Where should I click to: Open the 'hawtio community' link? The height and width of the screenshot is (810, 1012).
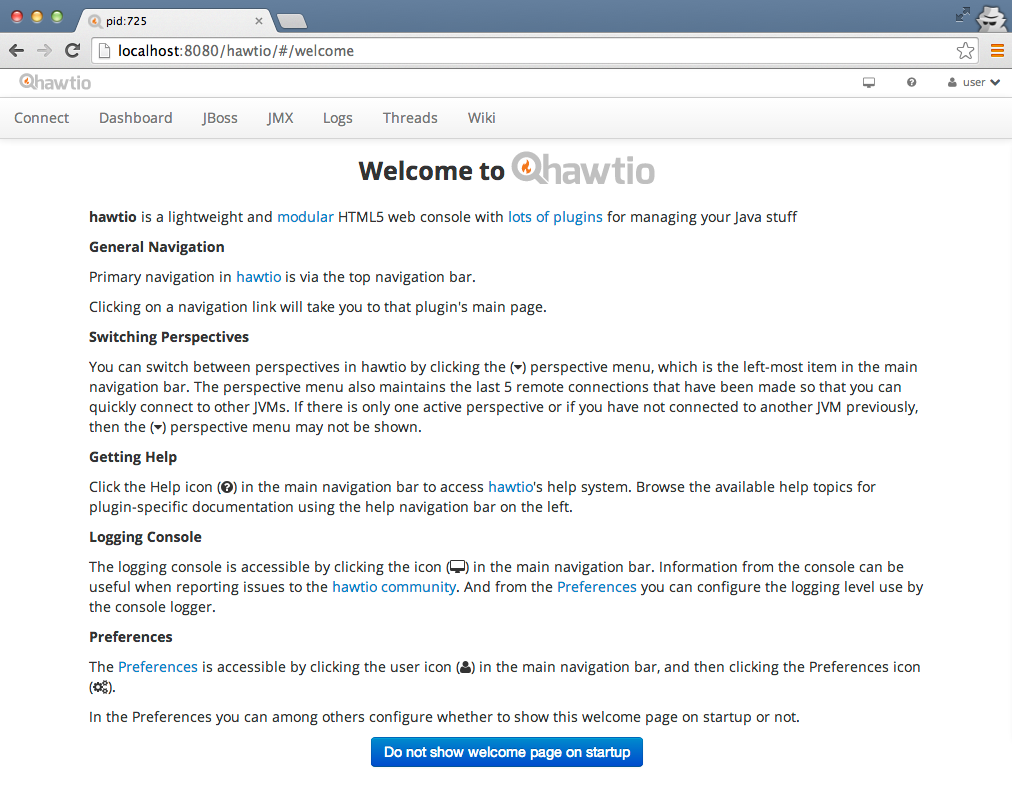tap(394, 587)
